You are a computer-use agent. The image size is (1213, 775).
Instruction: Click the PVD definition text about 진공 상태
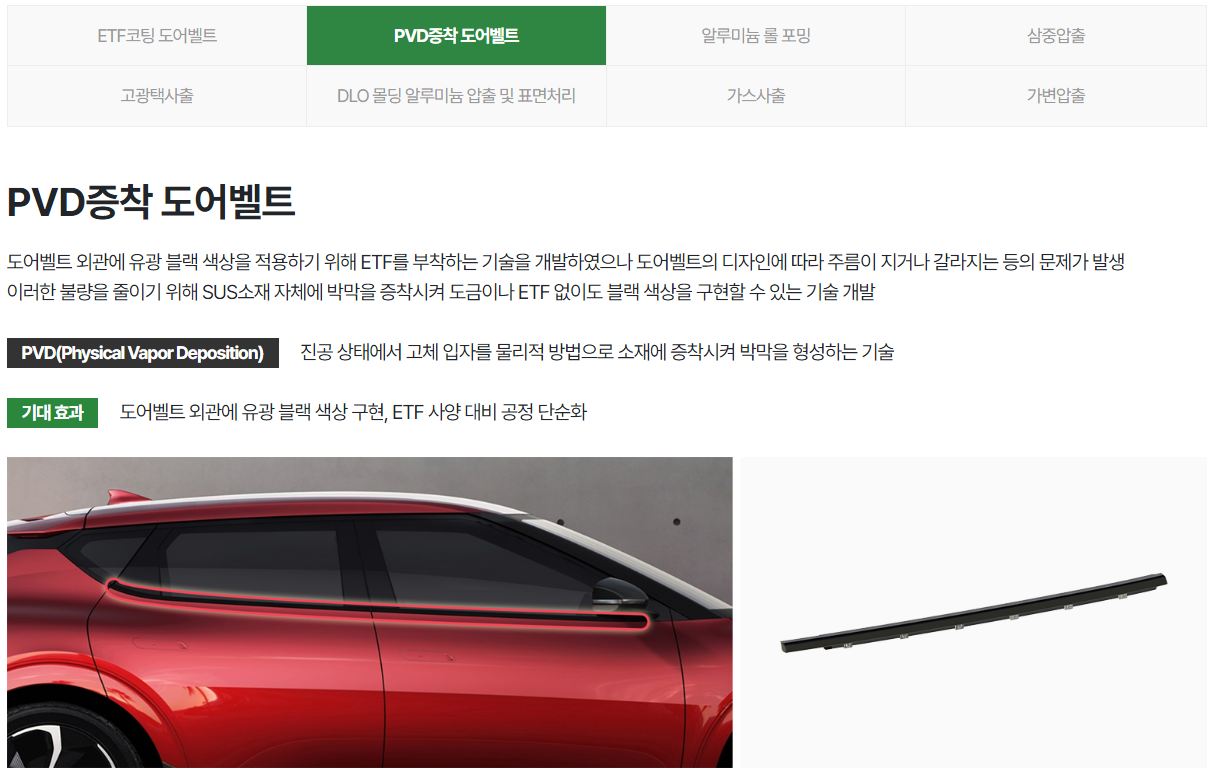[597, 352]
